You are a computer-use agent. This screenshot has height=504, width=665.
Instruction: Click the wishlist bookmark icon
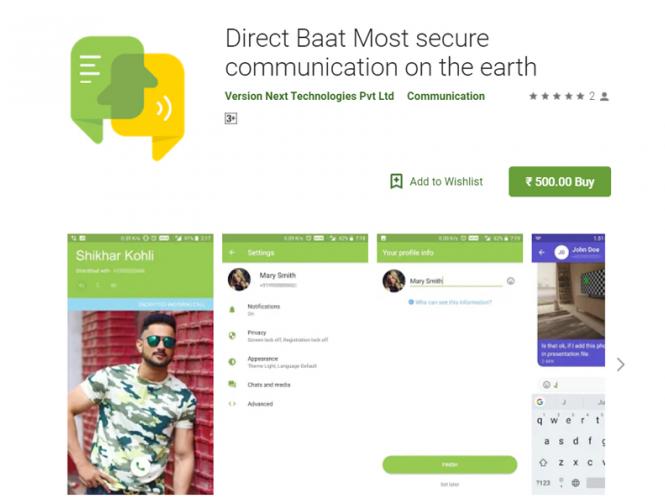point(396,182)
